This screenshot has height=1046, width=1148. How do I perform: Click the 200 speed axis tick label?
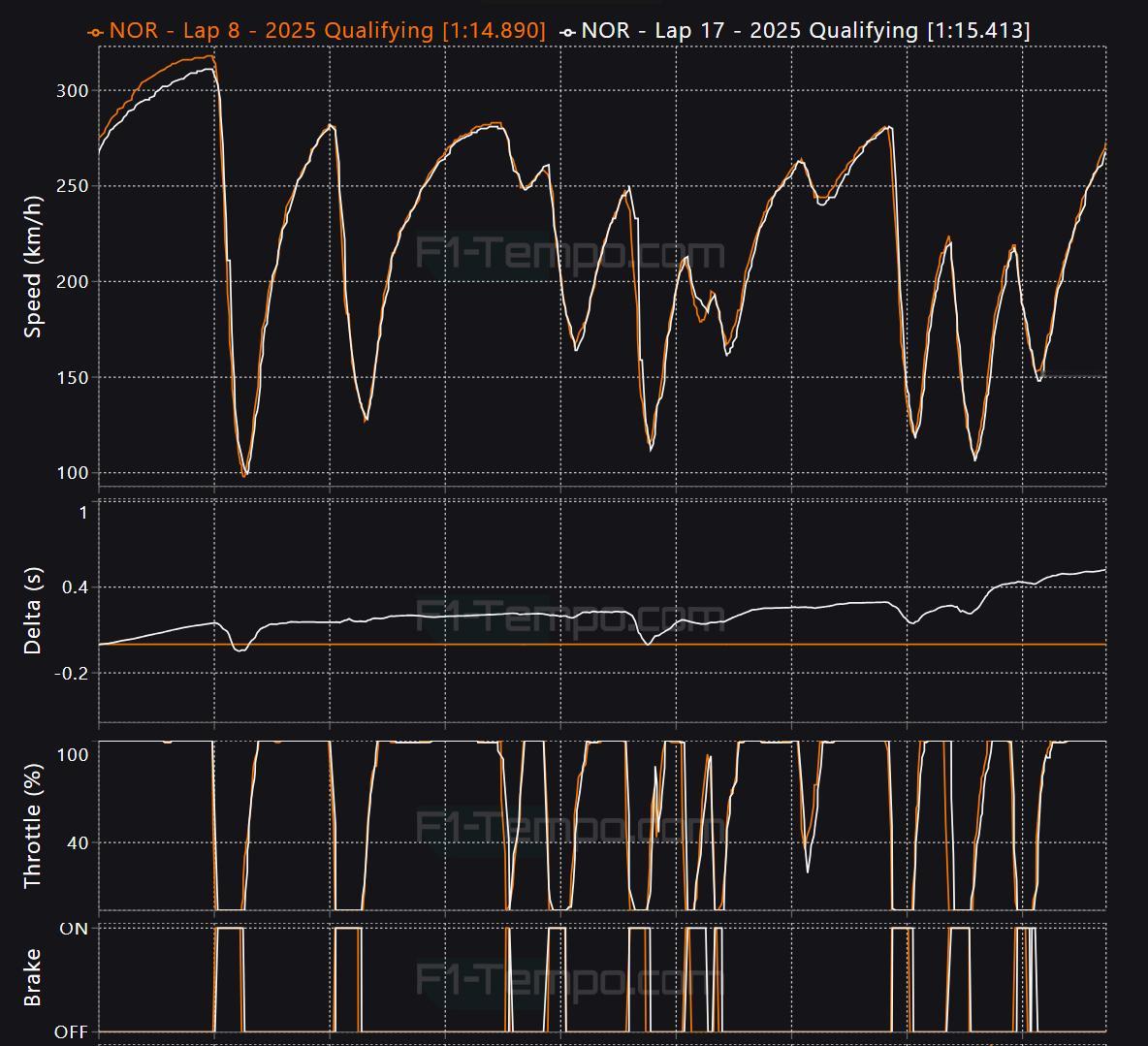click(73, 282)
